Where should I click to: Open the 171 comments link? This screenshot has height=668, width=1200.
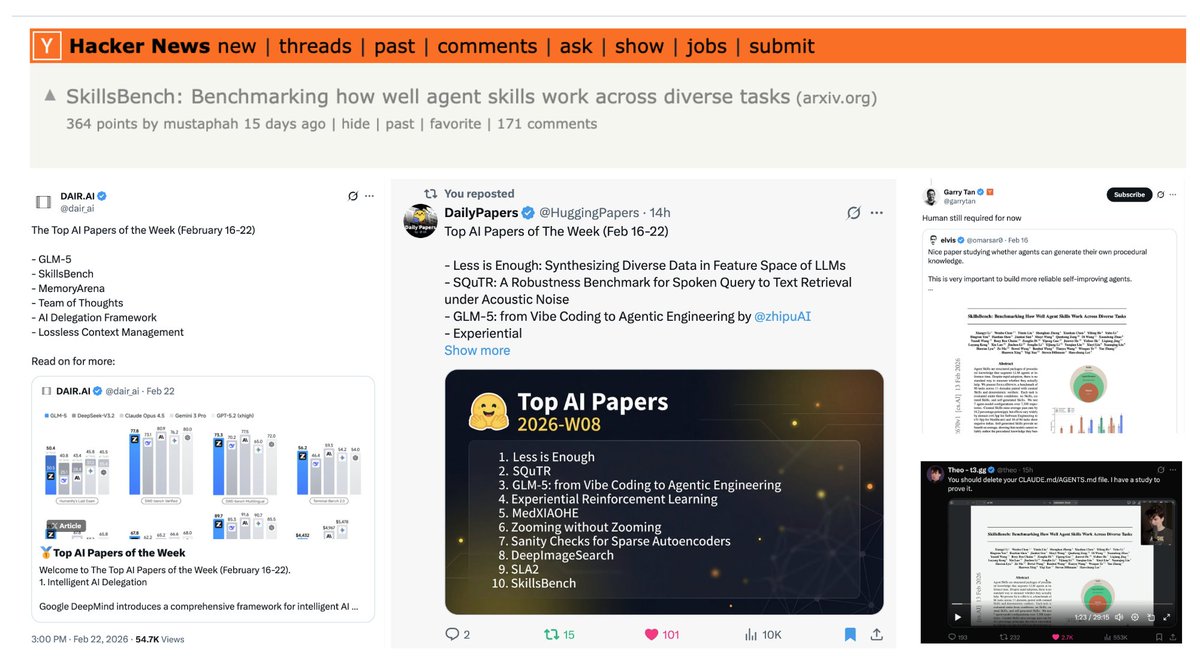547,124
